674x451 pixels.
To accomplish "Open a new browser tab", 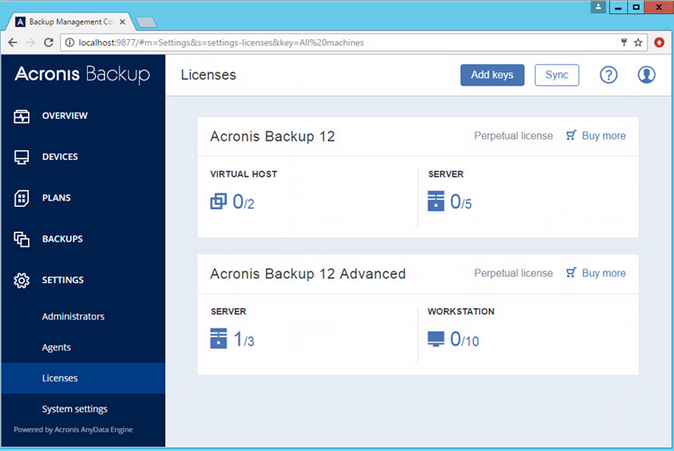I will (x=146, y=22).
